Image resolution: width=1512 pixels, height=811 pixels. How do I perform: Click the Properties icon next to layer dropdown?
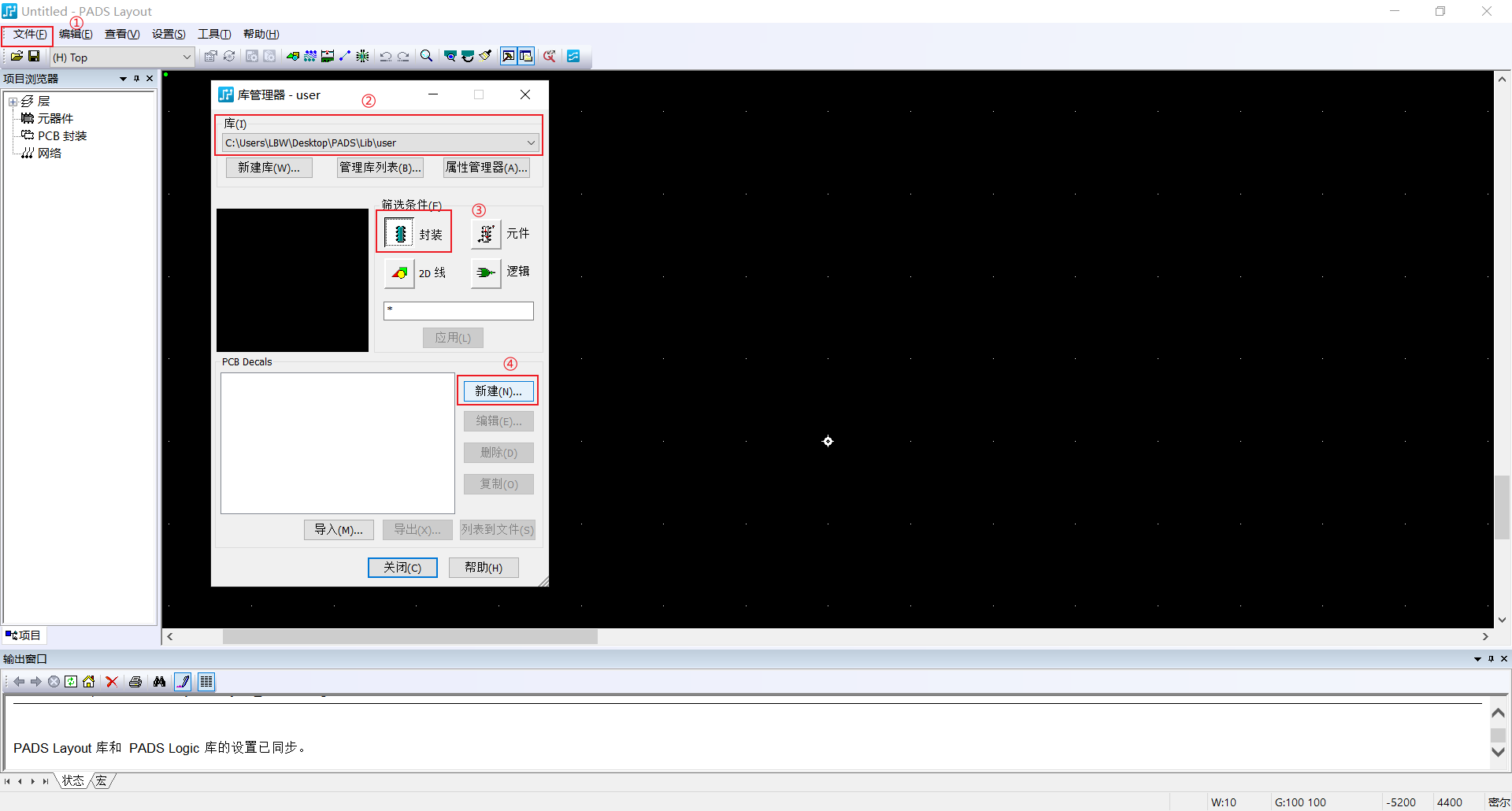coord(210,56)
